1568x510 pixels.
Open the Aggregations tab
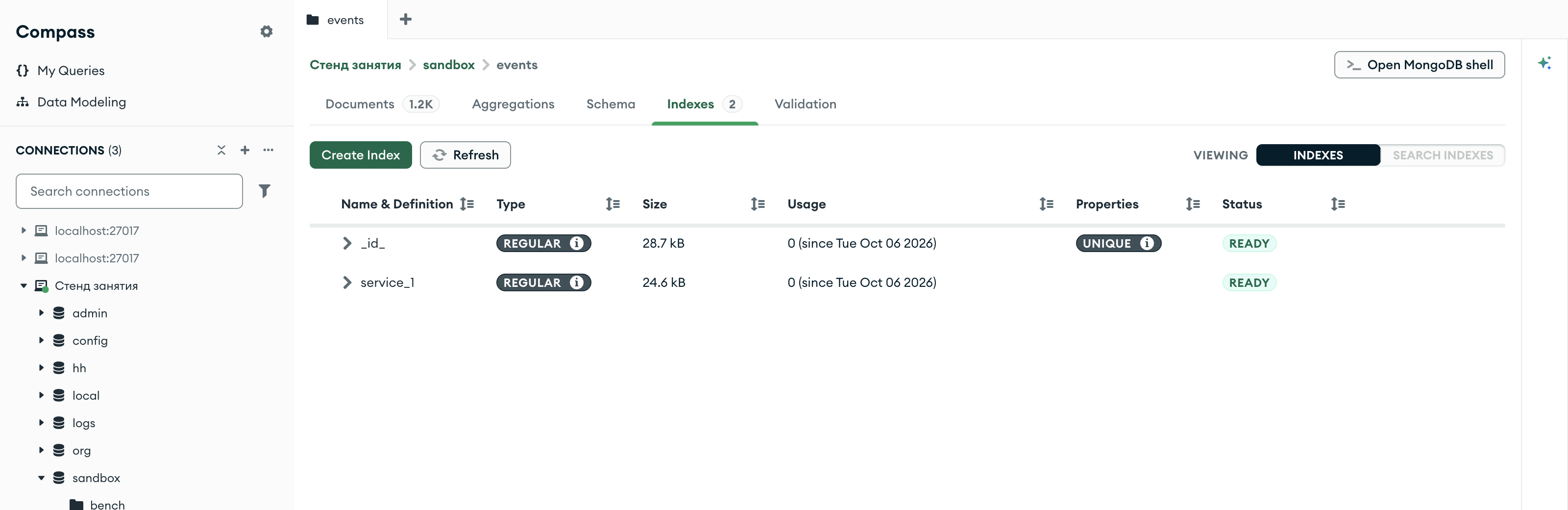coord(513,104)
